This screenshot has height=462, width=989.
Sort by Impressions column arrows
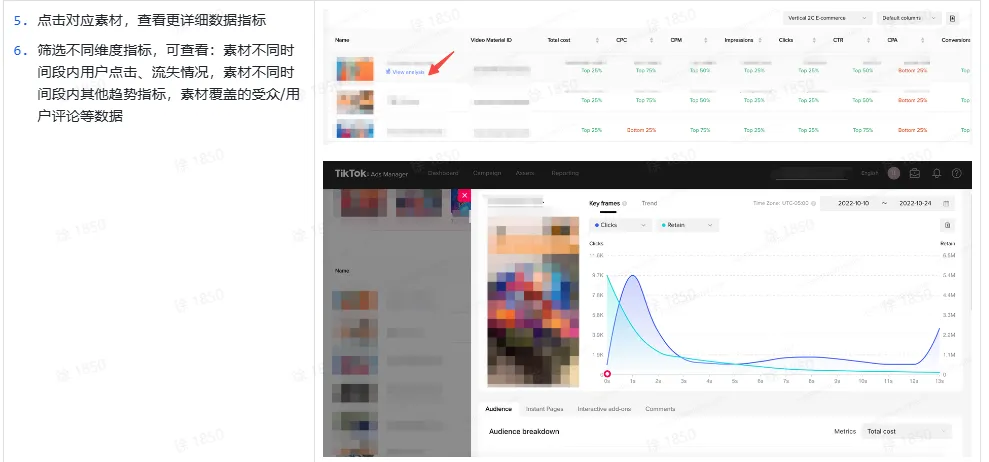760,40
